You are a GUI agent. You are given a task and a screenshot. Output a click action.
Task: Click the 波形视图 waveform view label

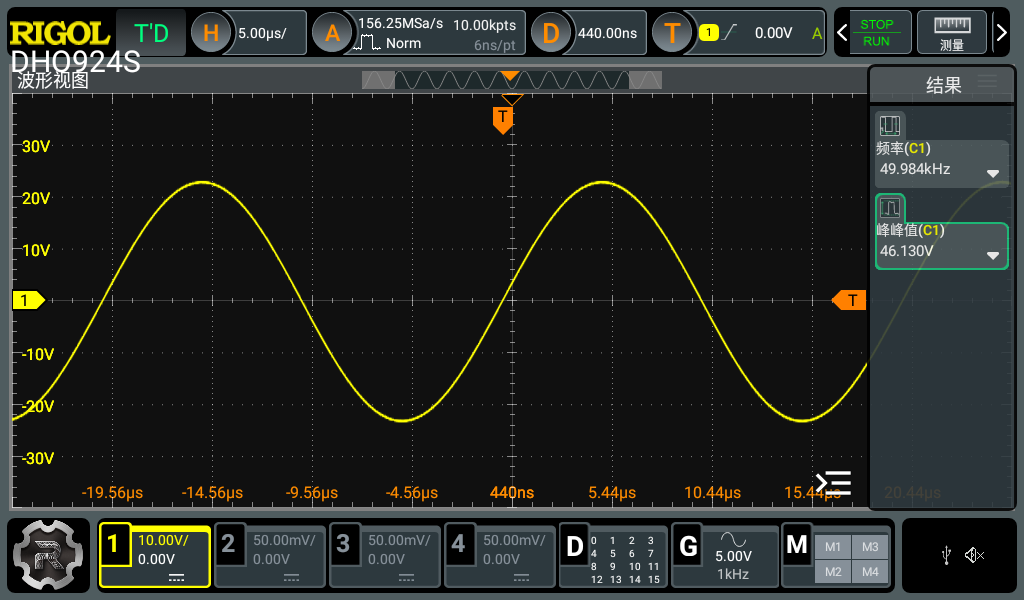53,80
